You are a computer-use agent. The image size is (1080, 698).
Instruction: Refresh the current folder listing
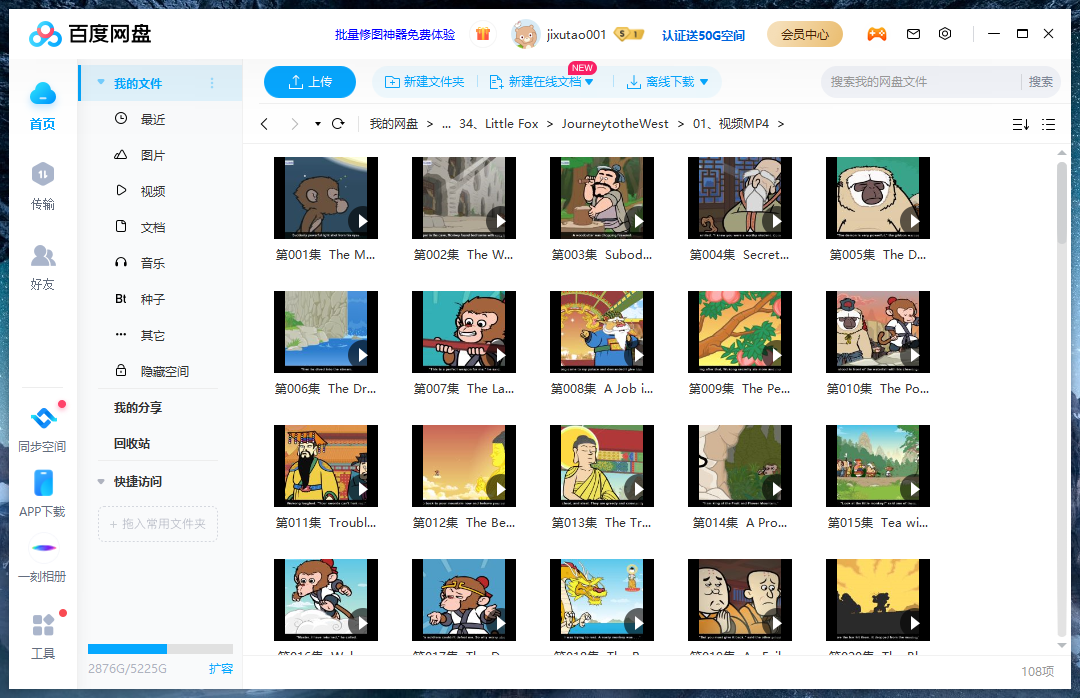pos(338,124)
